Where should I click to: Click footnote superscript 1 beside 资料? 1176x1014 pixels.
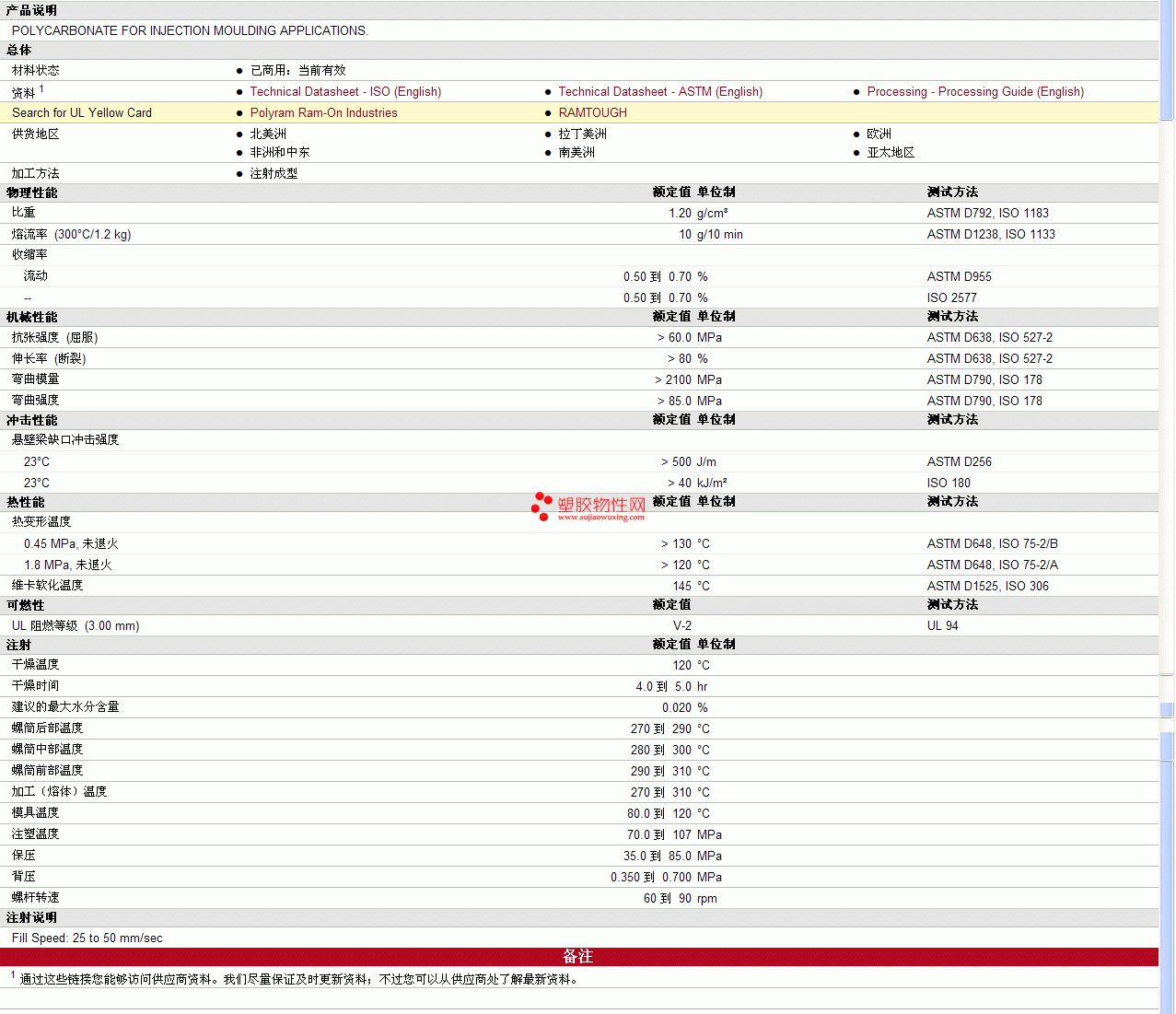pyautogui.click(x=41, y=88)
